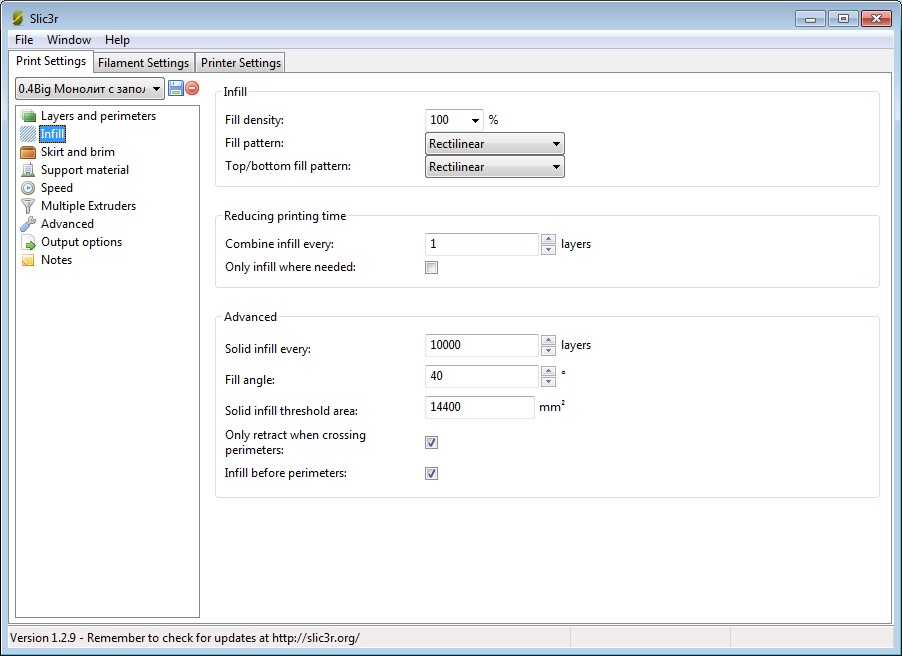Enable Only infill where needed checkbox
This screenshot has height=656, width=902.
point(432,268)
